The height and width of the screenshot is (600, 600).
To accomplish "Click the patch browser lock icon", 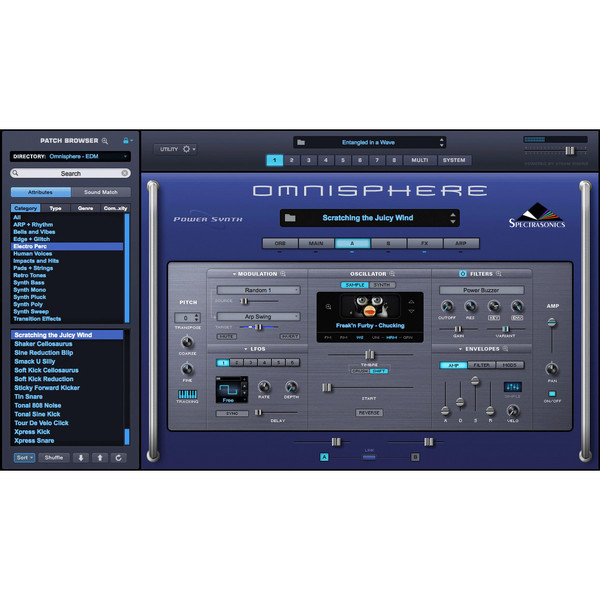I will point(126,140).
